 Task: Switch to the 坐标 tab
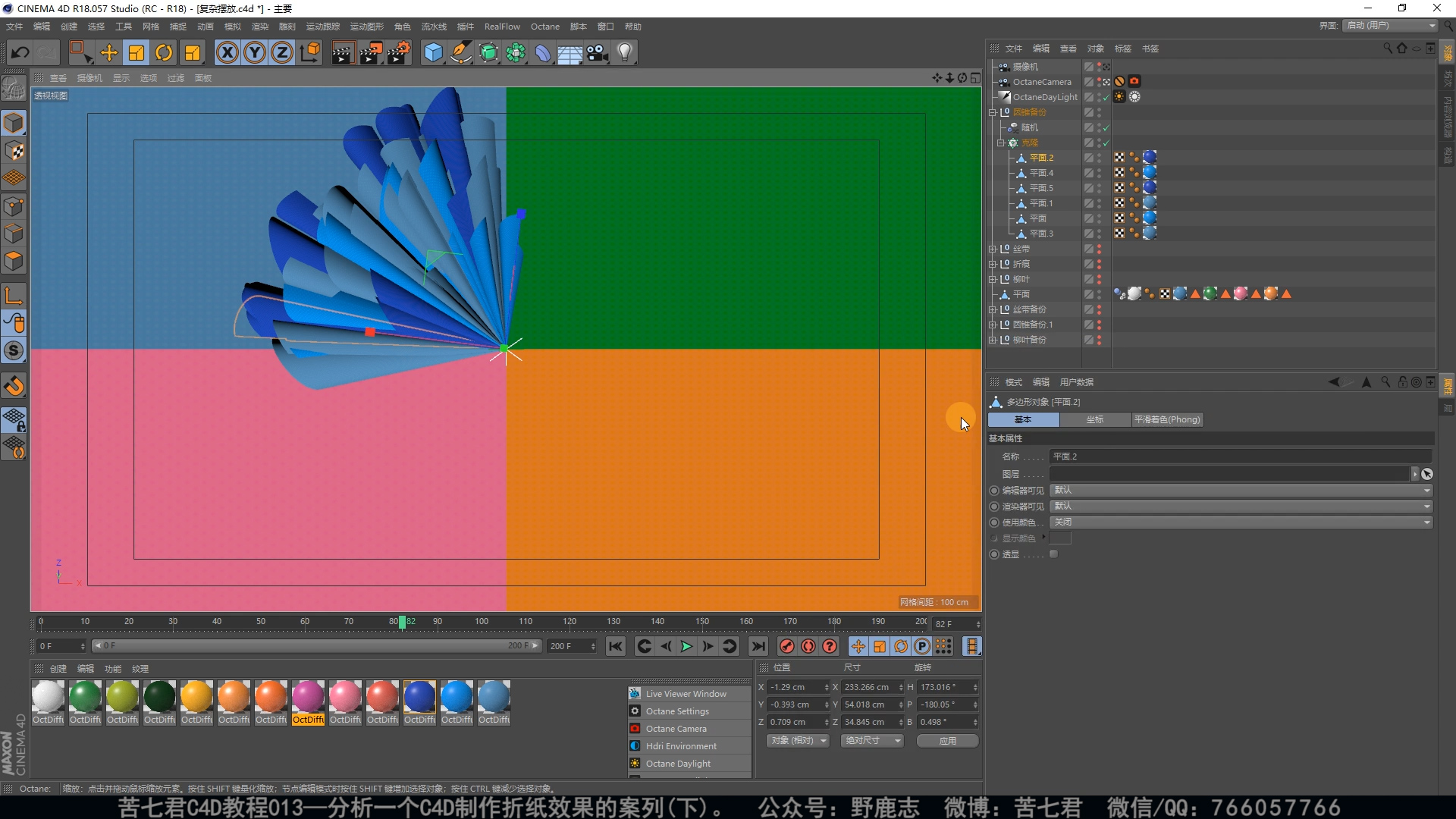point(1094,419)
